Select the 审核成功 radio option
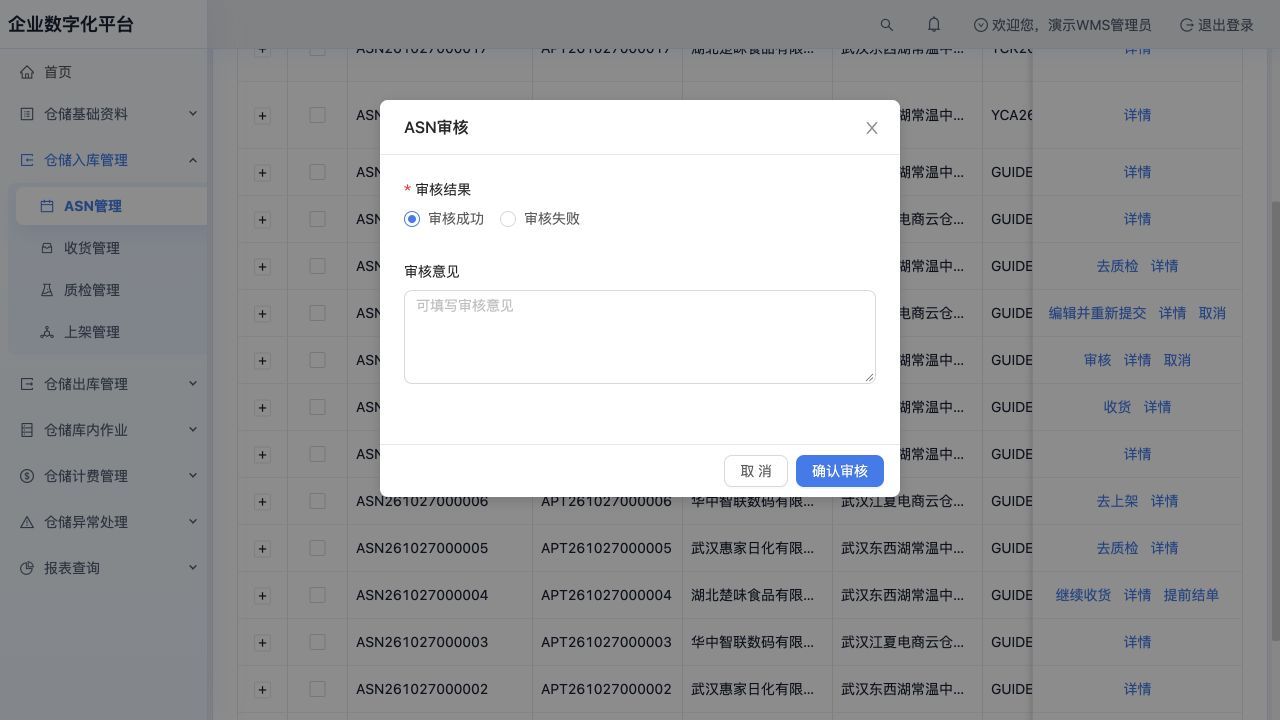The width and height of the screenshot is (1280, 720). point(444,219)
